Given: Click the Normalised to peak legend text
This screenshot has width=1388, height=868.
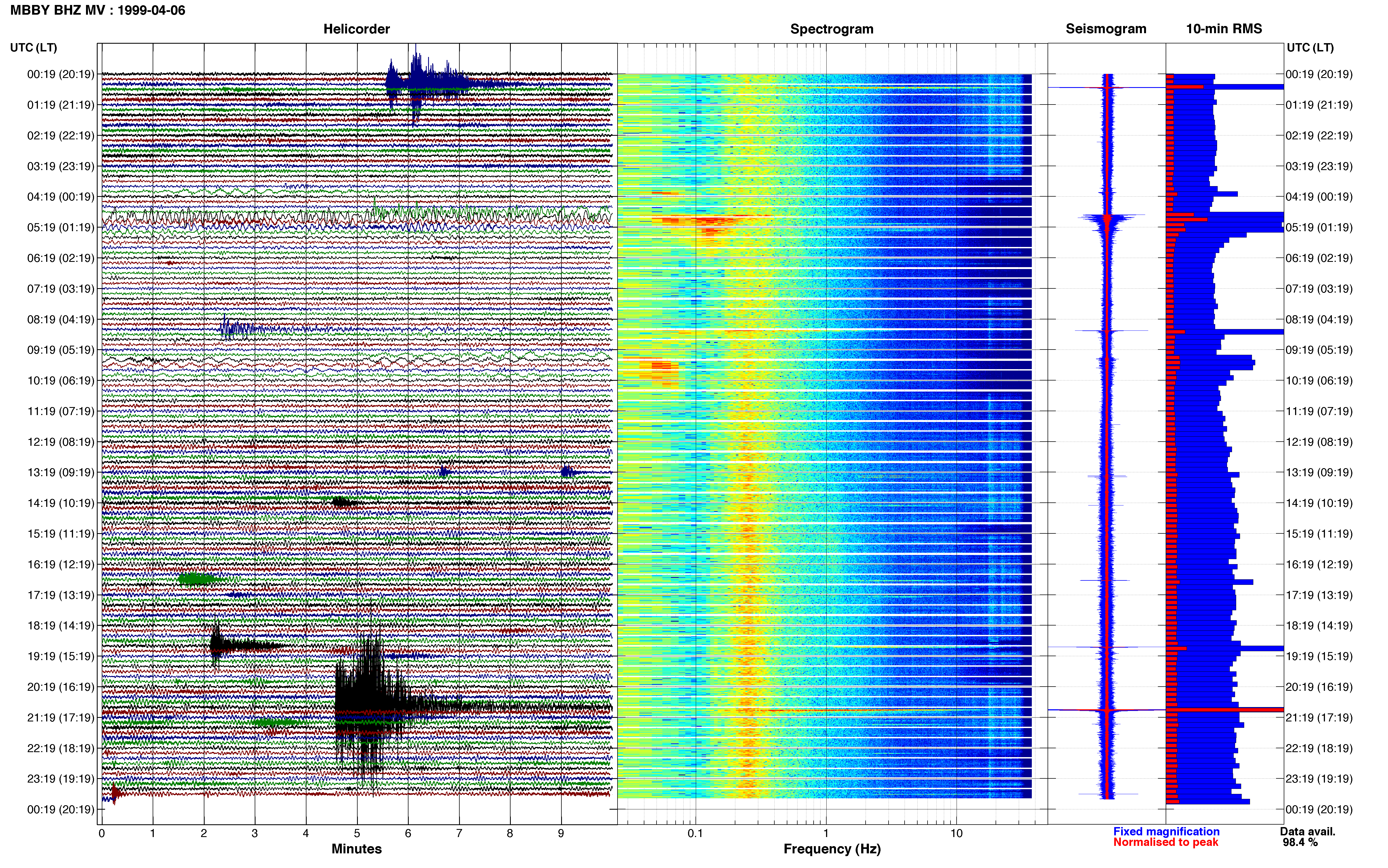Looking at the screenshot, I should click(x=1166, y=842).
